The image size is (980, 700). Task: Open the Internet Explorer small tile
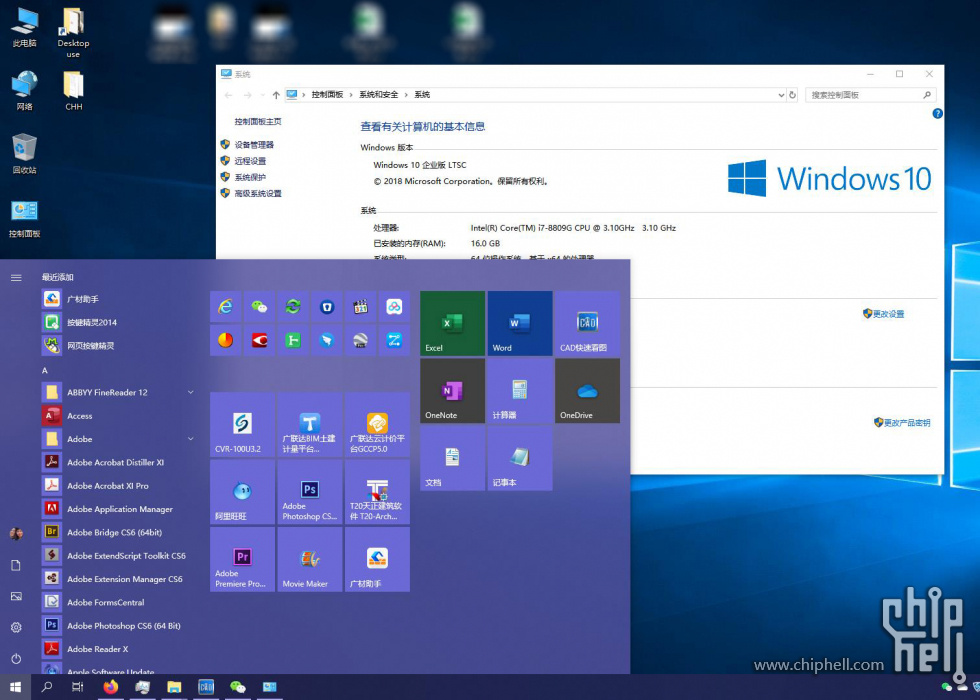click(226, 306)
